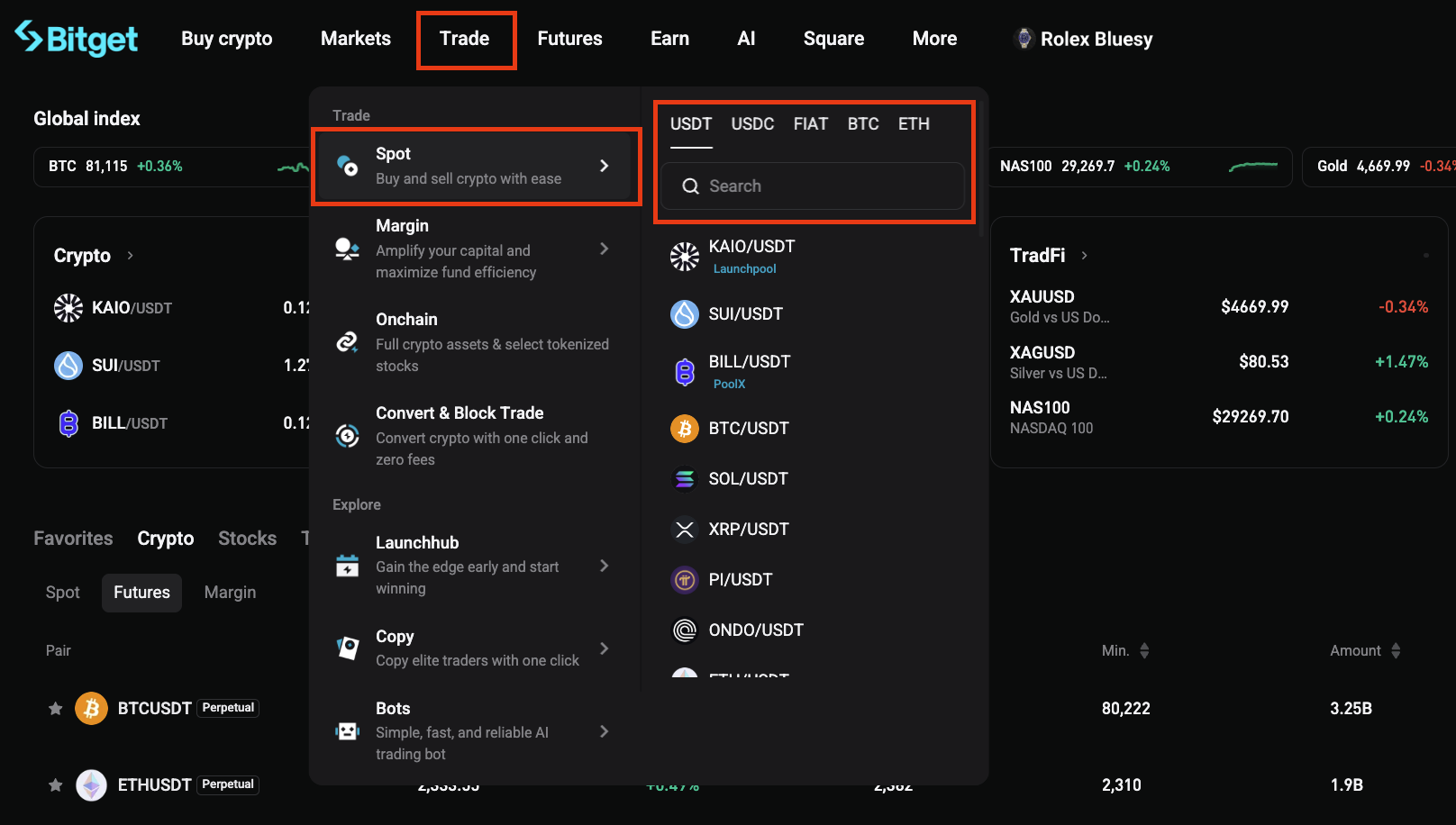Click the Launchhub calendar icon
The image size is (1456, 825).
347,566
